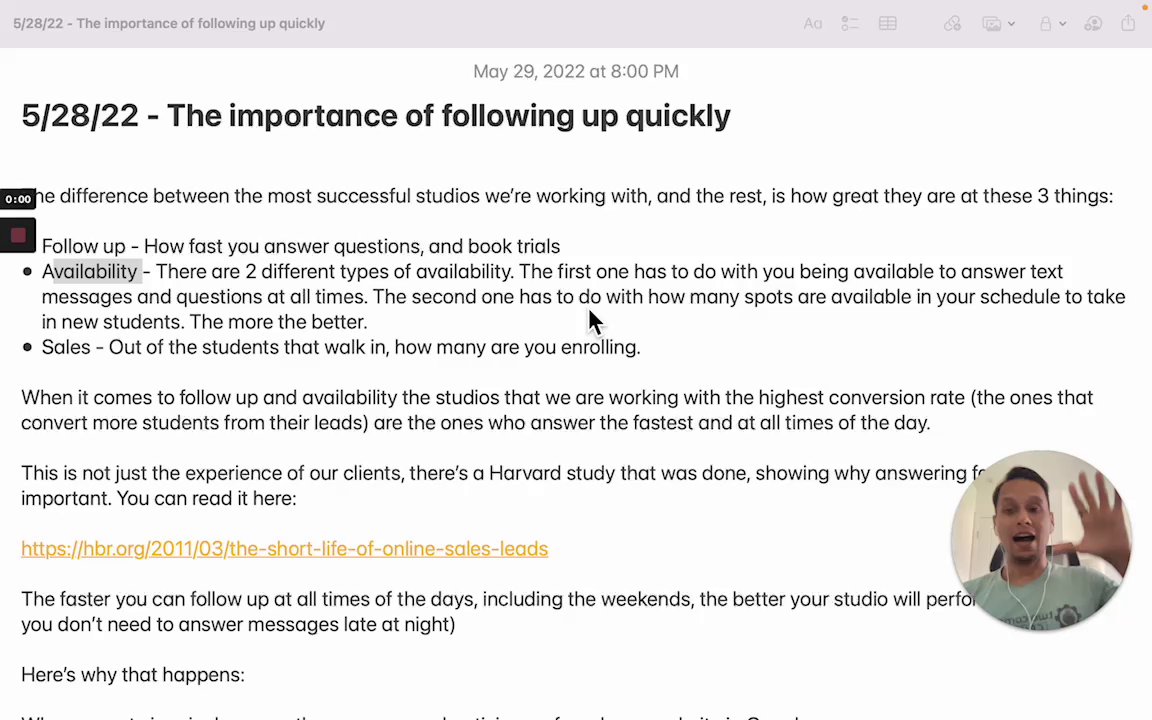The height and width of the screenshot is (720, 1152).
Task: Click the May 29, 2022 date stamp
Action: 575,71
